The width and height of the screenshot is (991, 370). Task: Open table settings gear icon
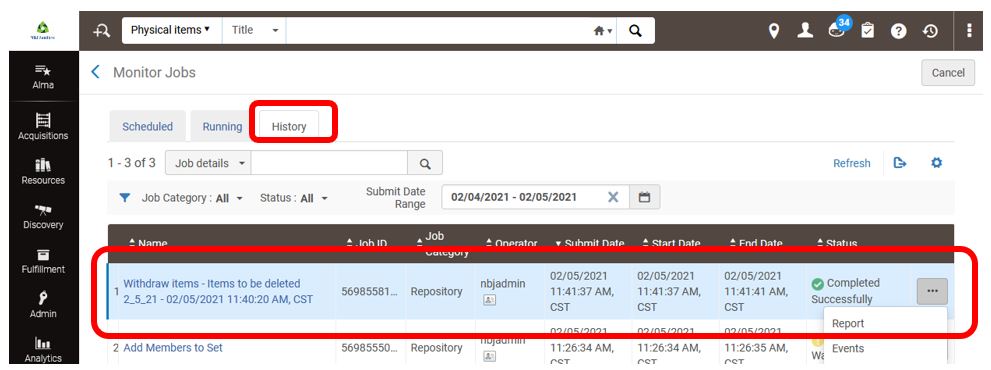[936, 163]
